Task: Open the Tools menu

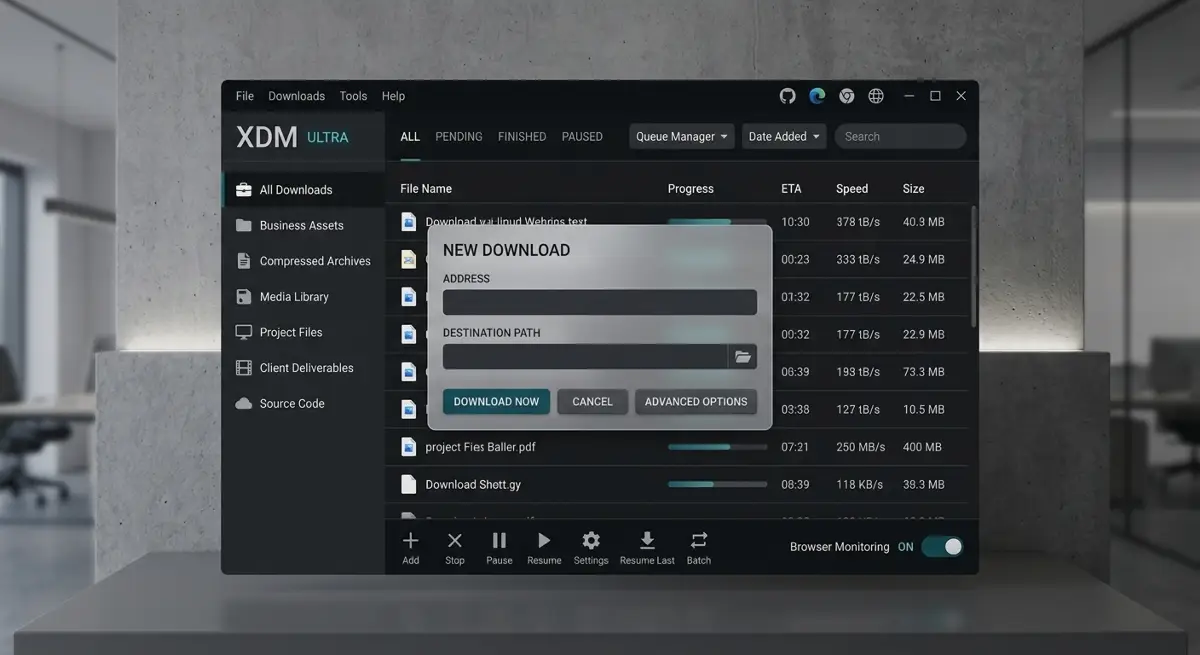Action: (x=353, y=96)
